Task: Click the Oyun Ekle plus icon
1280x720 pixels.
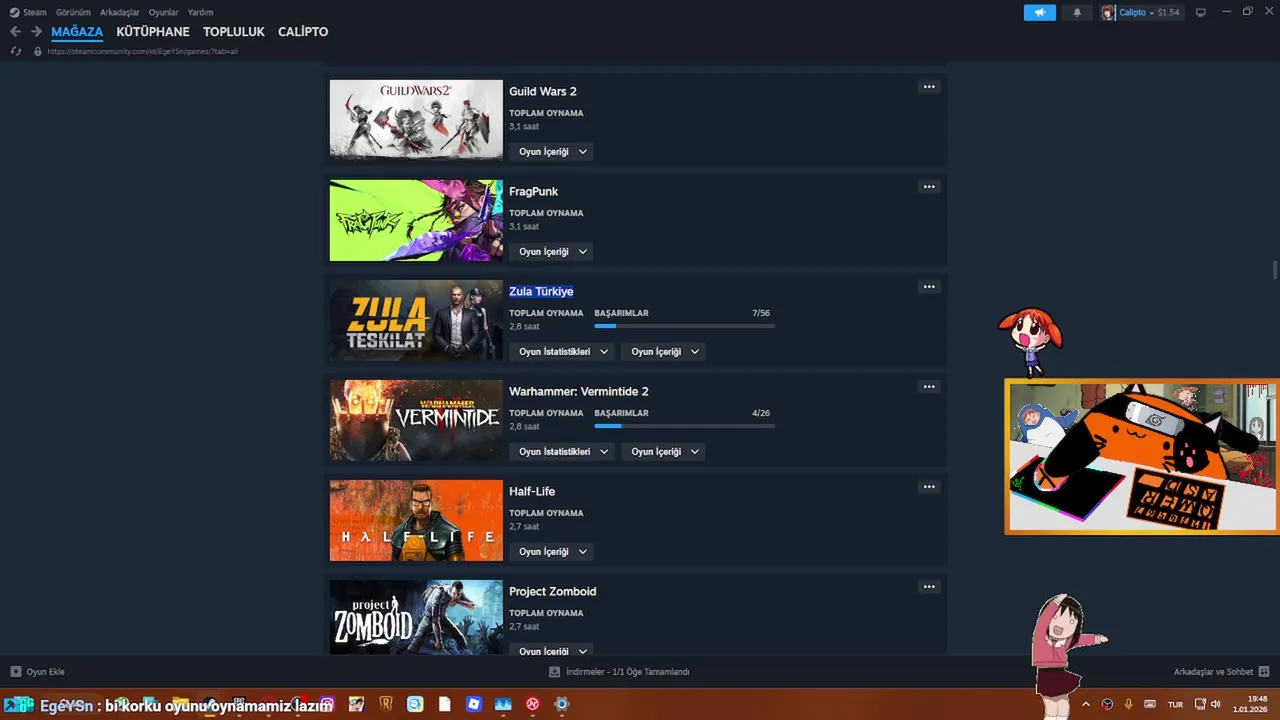Action: 16,672
